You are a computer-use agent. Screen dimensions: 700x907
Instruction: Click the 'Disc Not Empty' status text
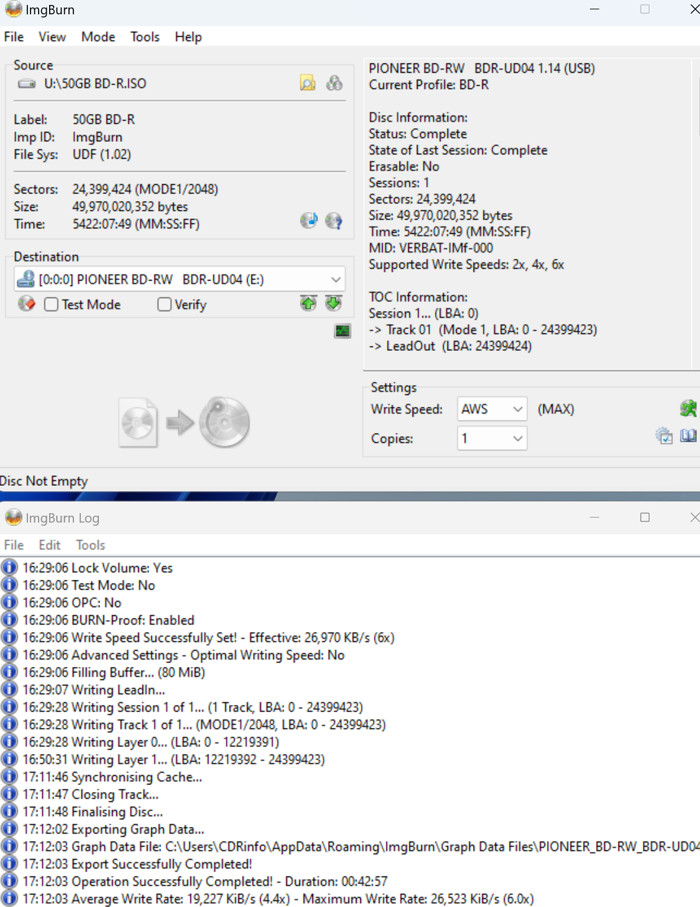coord(43,481)
